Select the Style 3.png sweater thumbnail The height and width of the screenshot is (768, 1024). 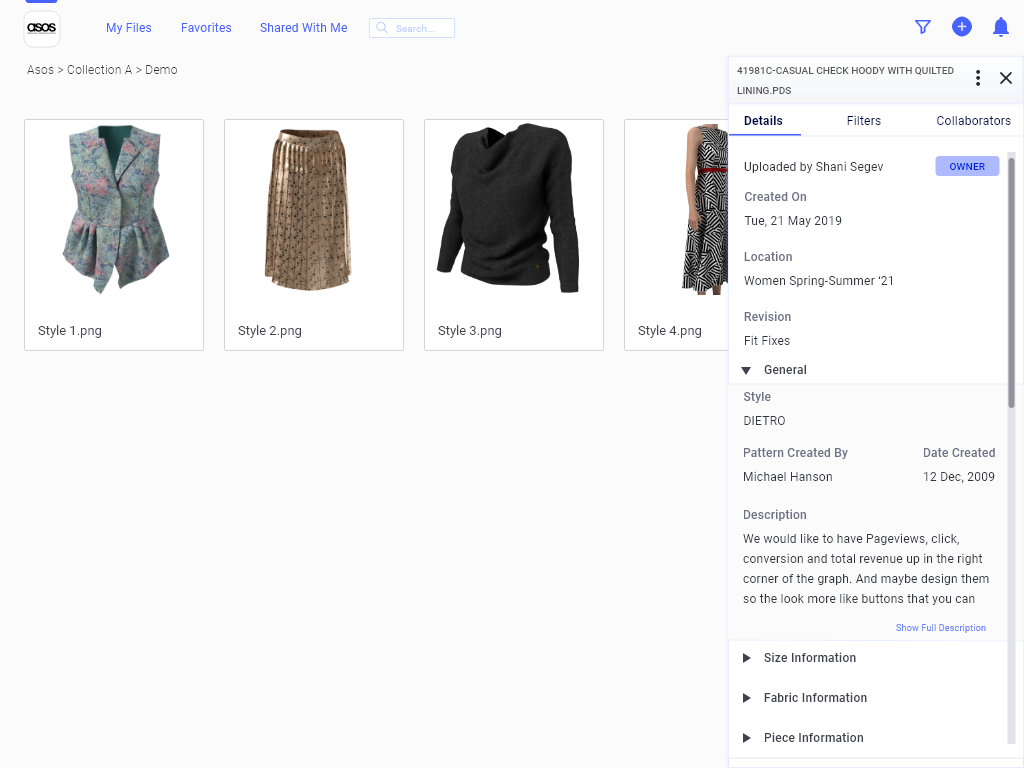[x=513, y=210]
